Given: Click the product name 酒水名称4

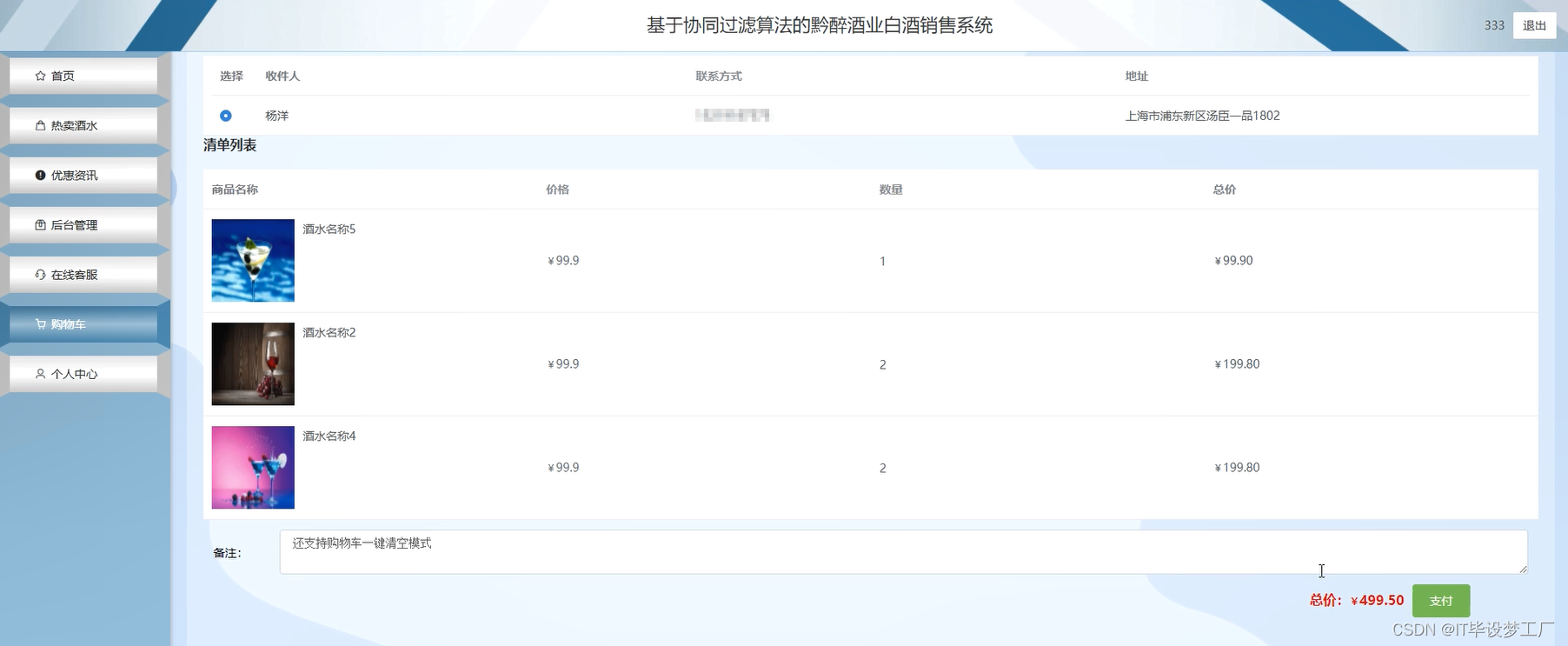Looking at the screenshot, I should coord(329,436).
